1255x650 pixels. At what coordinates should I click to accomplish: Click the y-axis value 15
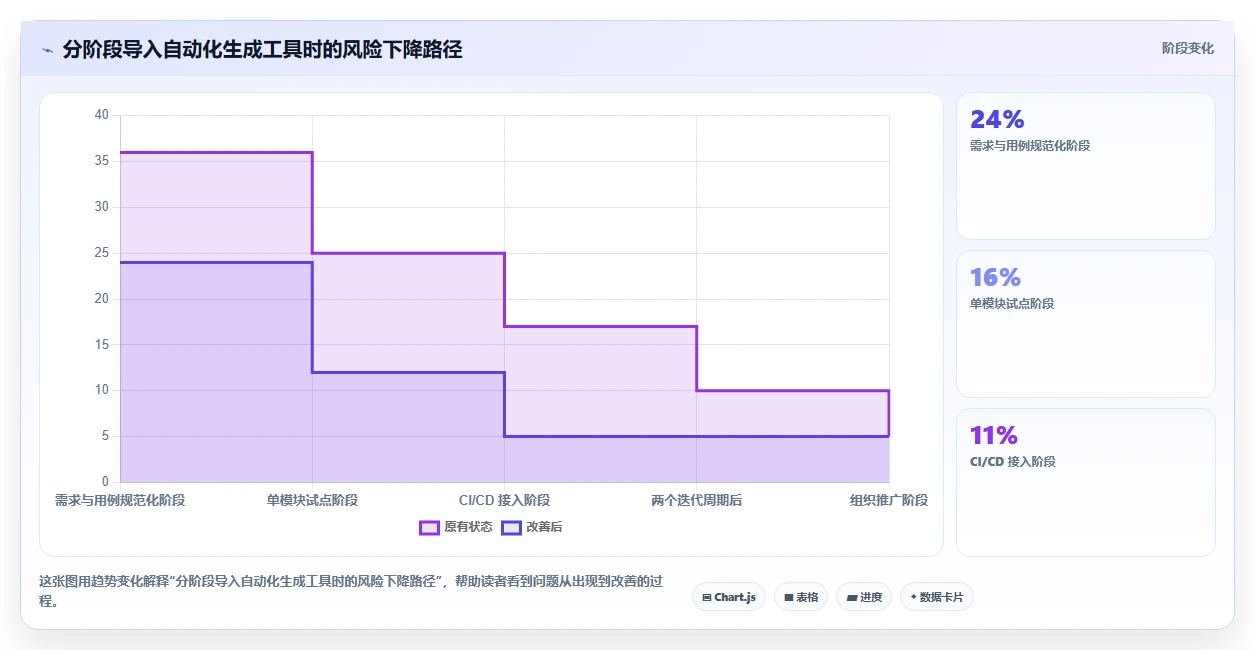click(102, 345)
